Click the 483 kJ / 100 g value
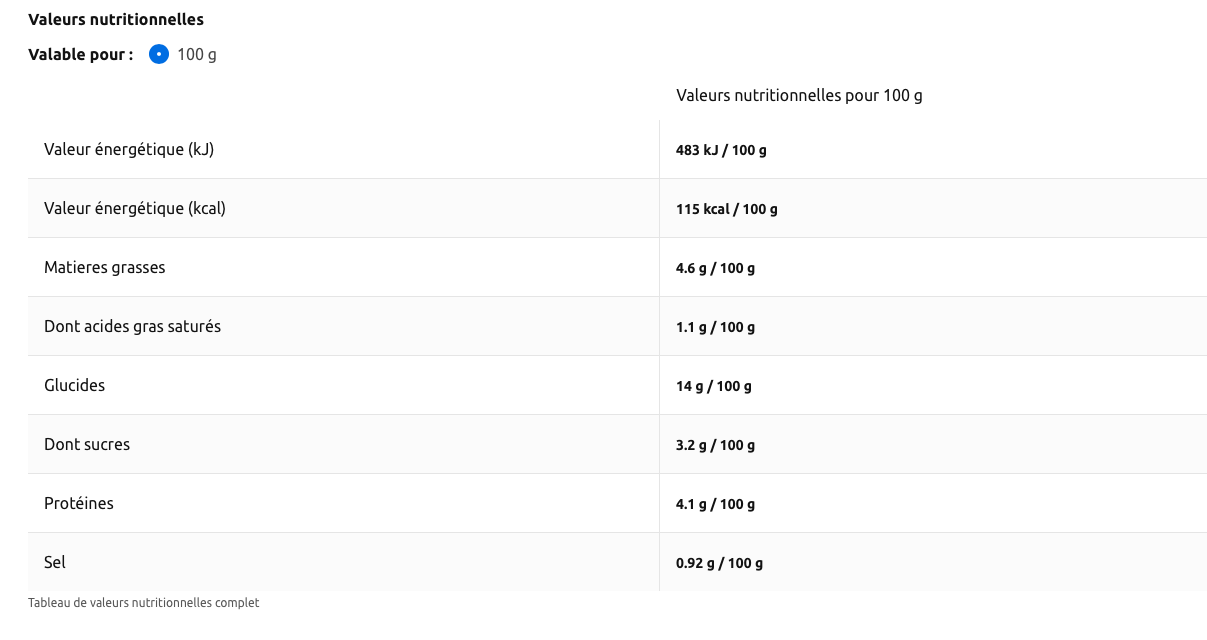 [721, 150]
